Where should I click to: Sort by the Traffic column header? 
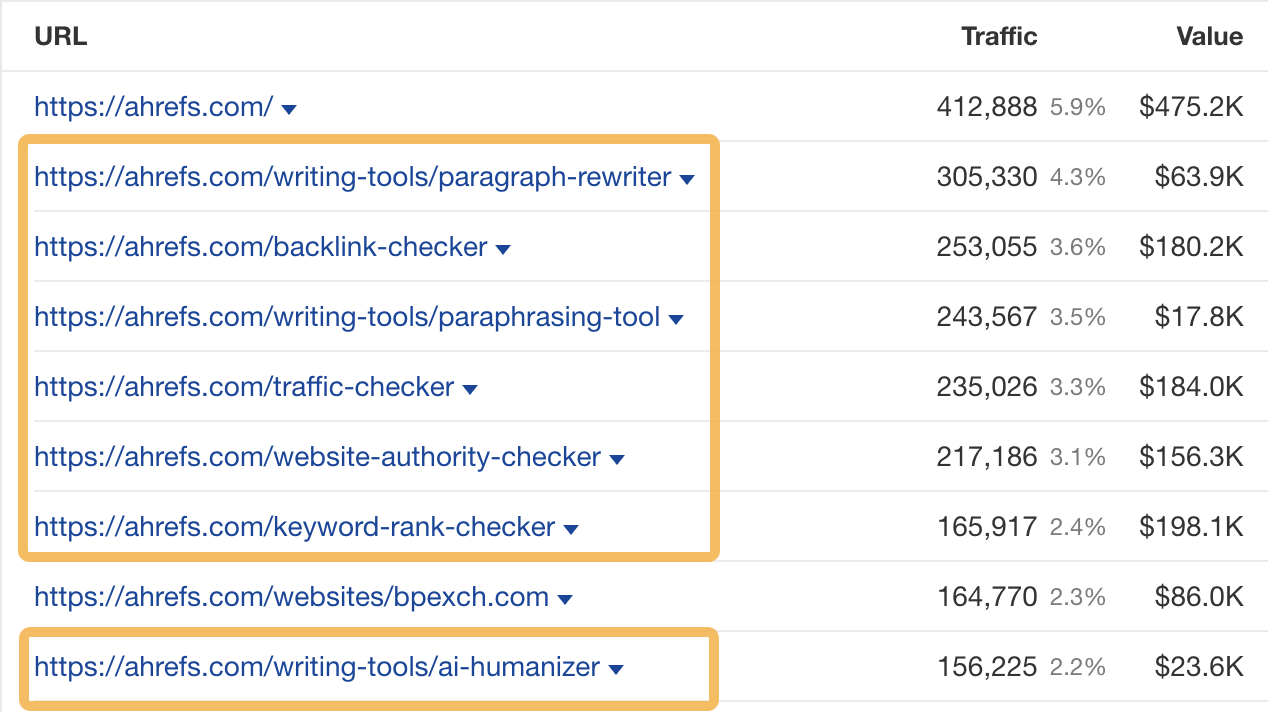point(999,36)
